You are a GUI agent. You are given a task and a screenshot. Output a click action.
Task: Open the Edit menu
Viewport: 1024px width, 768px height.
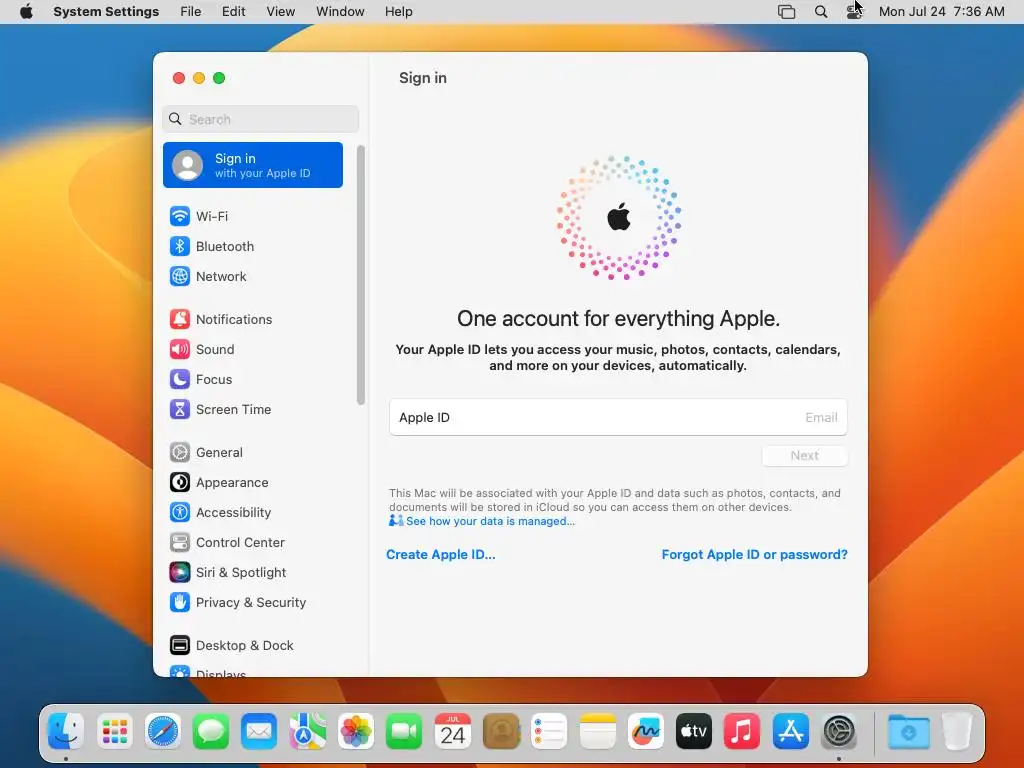coord(233,12)
